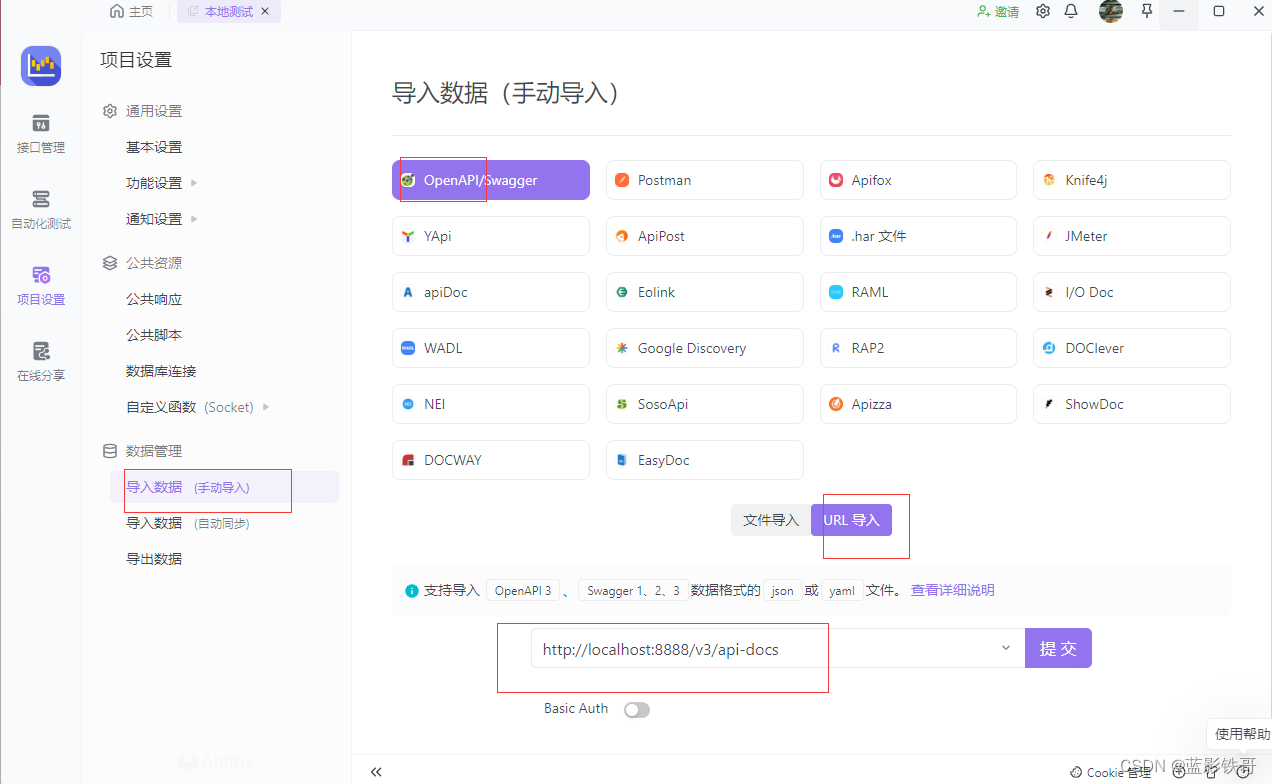The height and width of the screenshot is (784, 1272).
Task: Choose WADL import format
Action: point(491,348)
